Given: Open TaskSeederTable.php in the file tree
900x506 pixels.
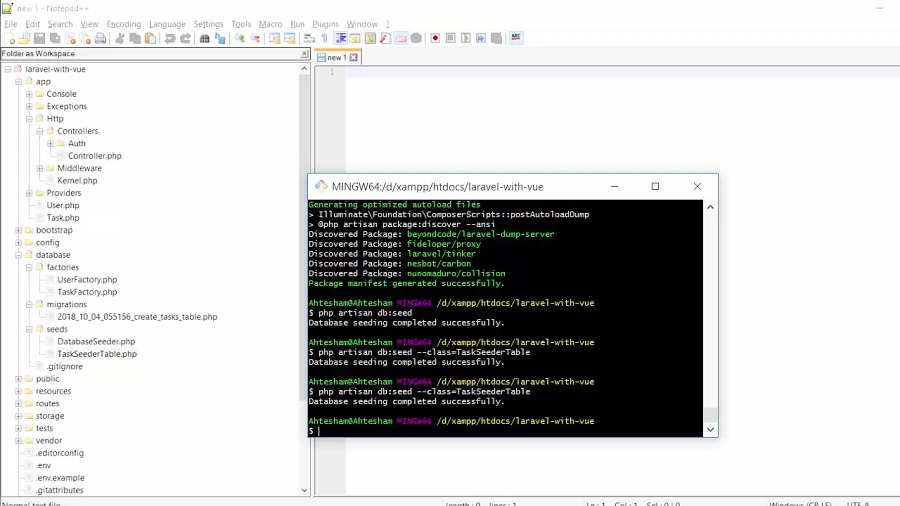Looking at the screenshot, I should [96, 354].
